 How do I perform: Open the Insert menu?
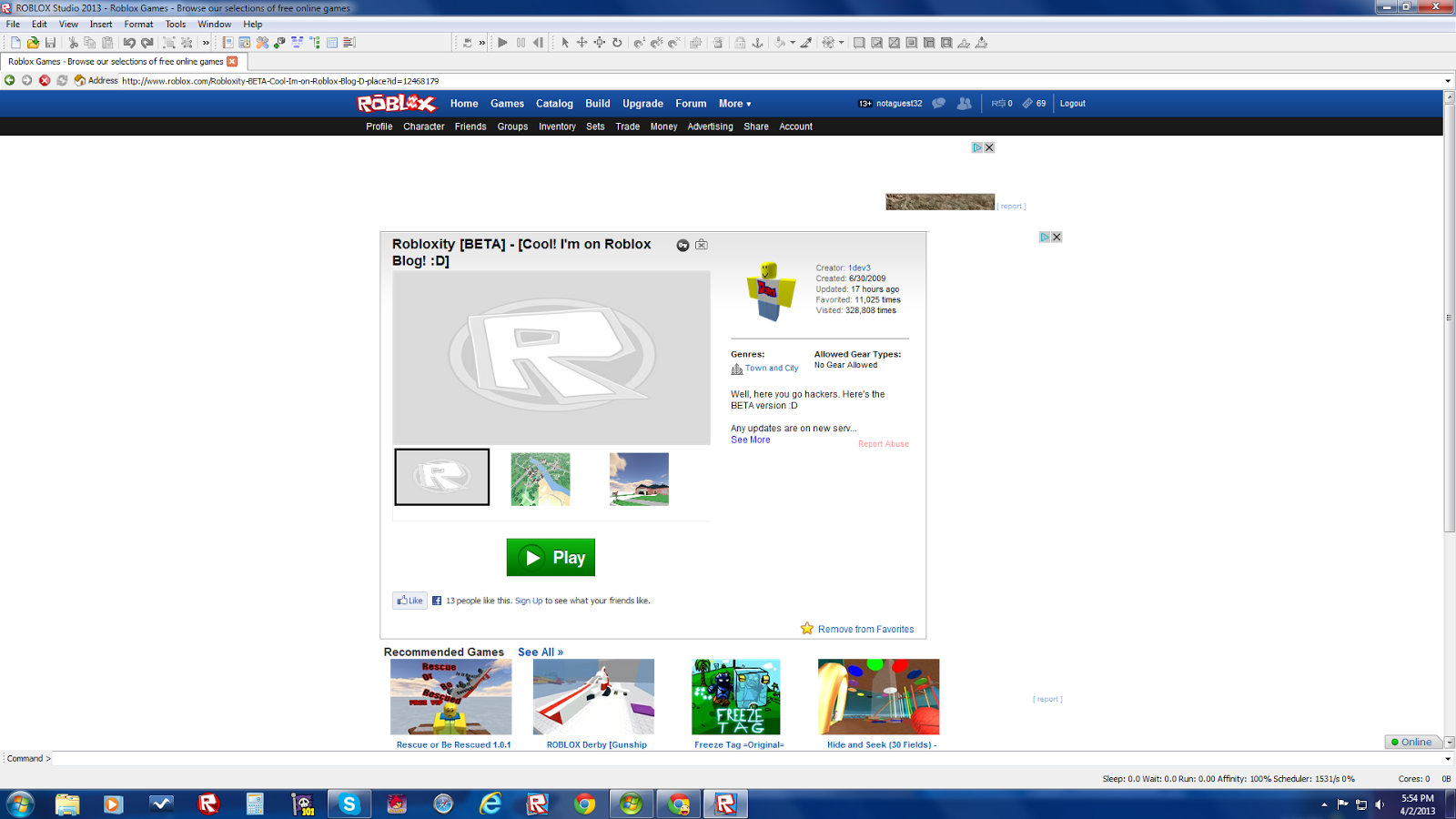click(101, 25)
